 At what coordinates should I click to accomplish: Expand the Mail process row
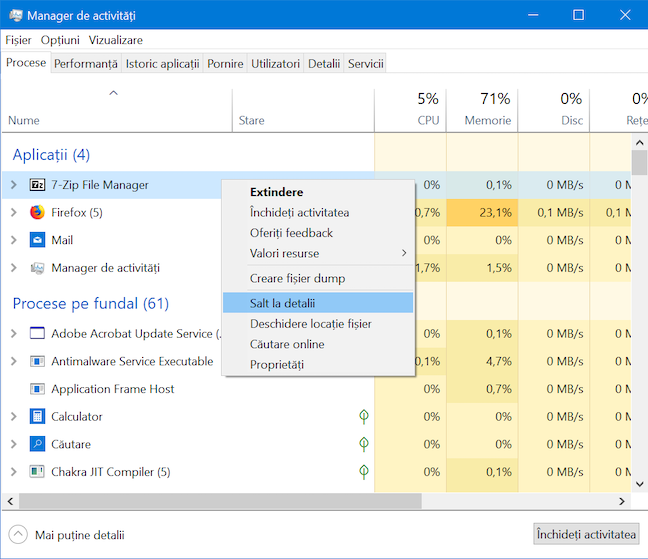pyautogui.click(x=14, y=240)
